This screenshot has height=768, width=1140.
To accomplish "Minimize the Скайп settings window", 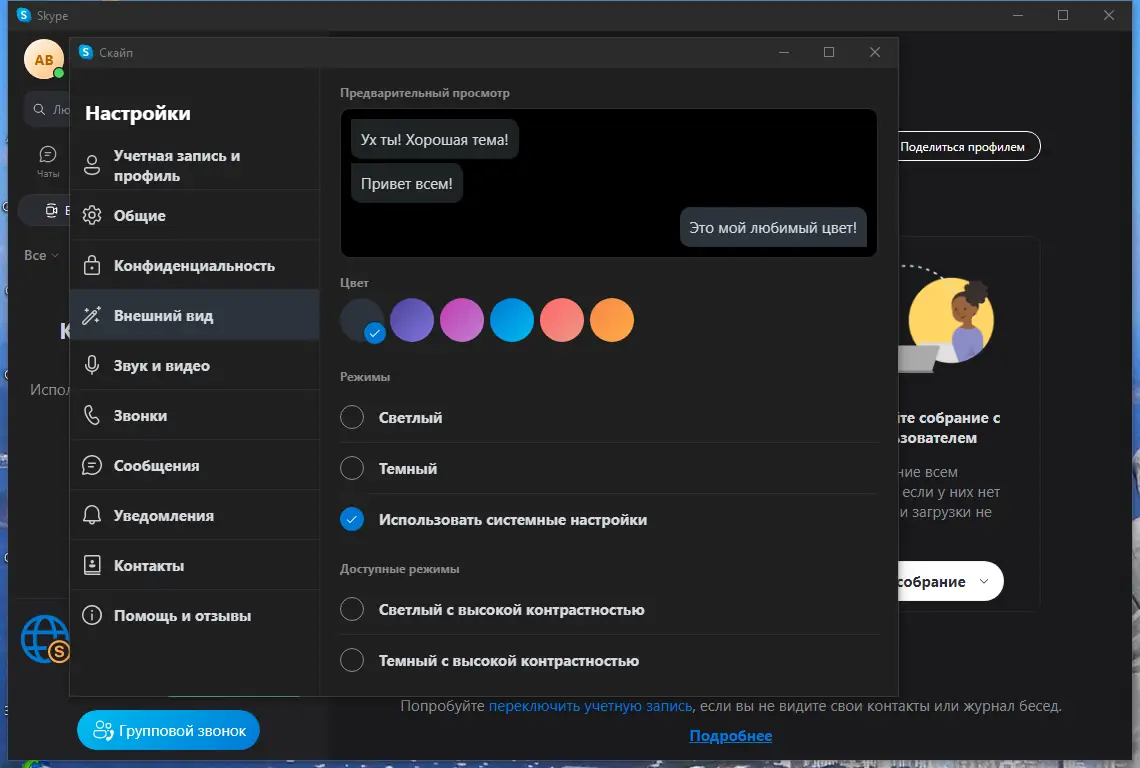I will pyautogui.click(x=784, y=52).
